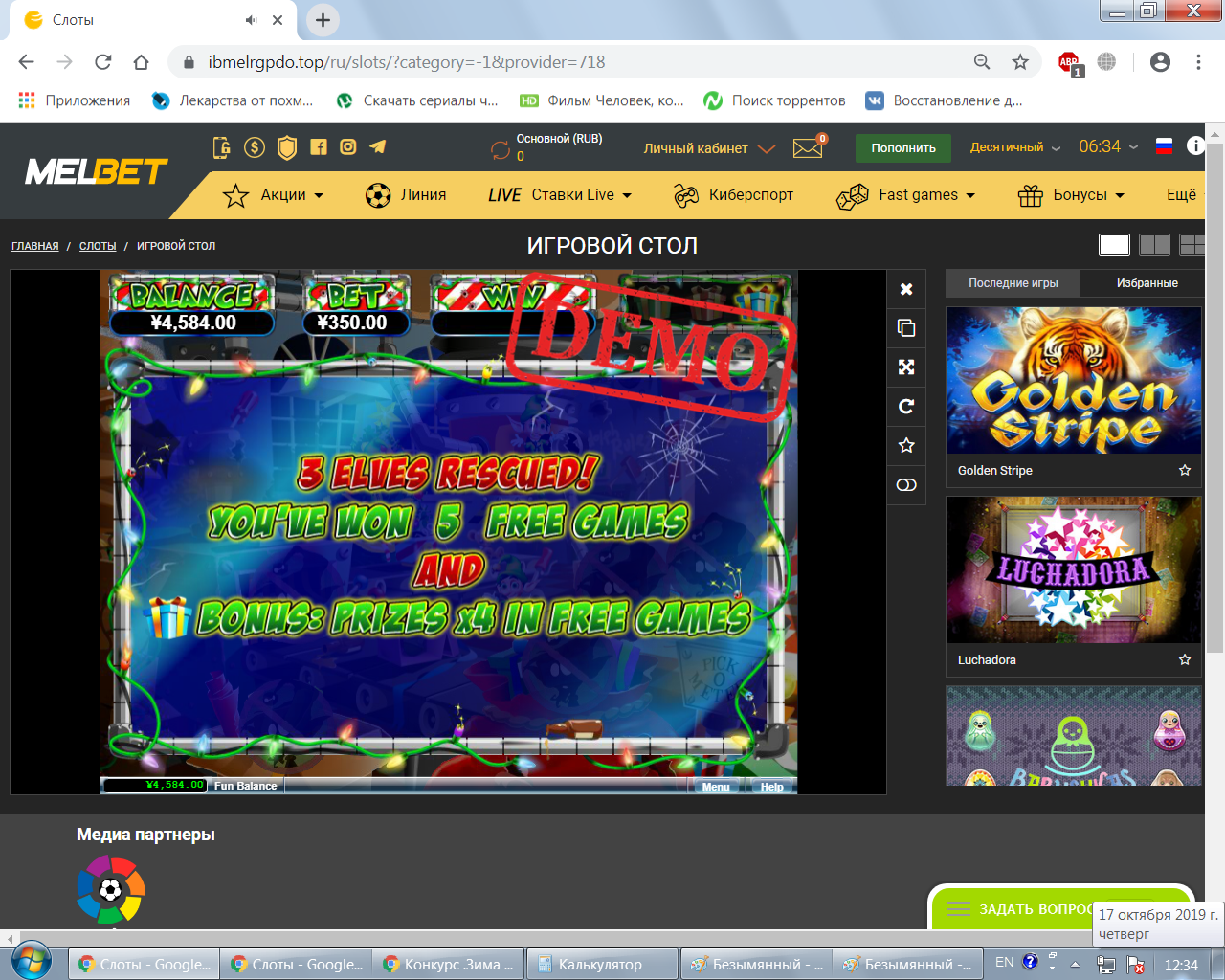Open the game Help button
The height and width of the screenshot is (980, 1225).
coord(772,787)
